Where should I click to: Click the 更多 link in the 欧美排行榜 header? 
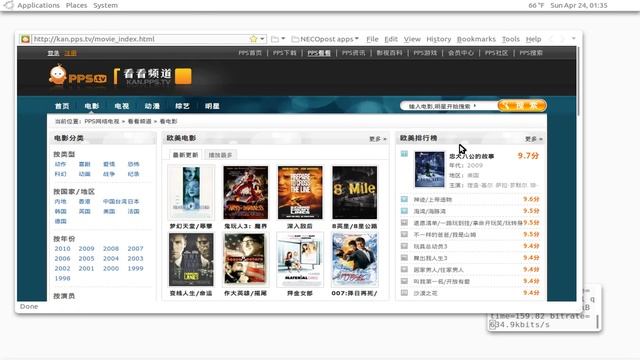[533, 139]
